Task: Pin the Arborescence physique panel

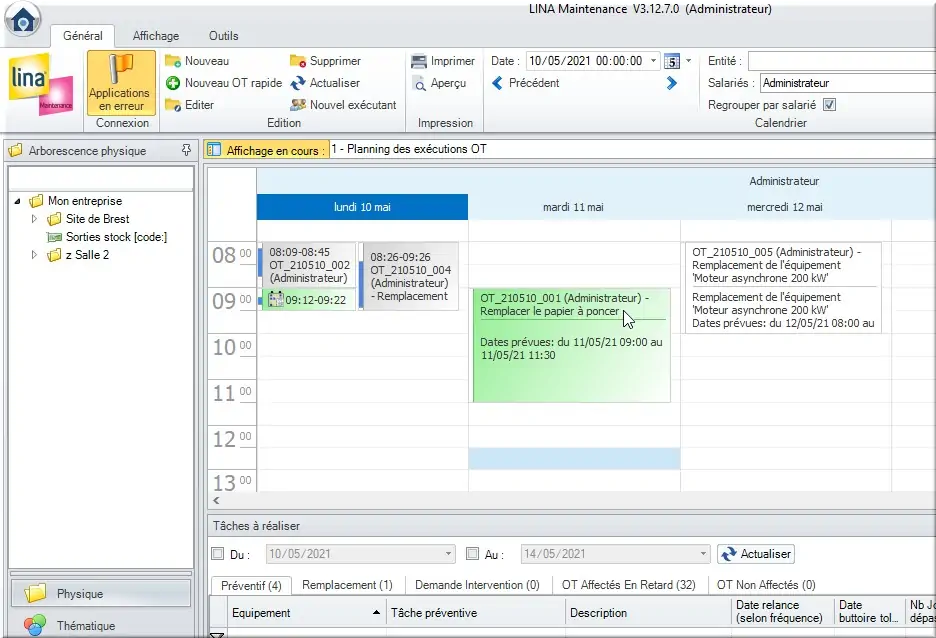Action: click(x=186, y=150)
